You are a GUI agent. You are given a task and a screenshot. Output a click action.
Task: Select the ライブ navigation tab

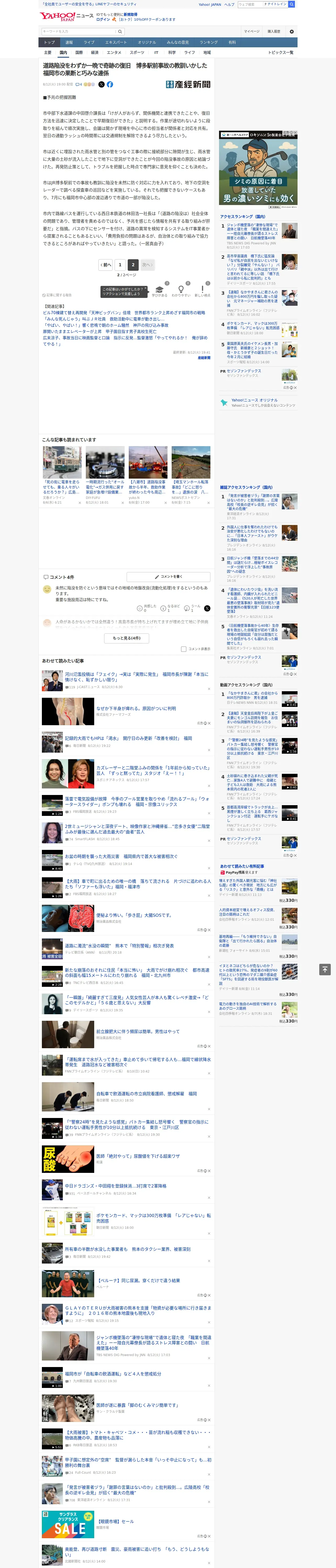[x=89, y=43]
